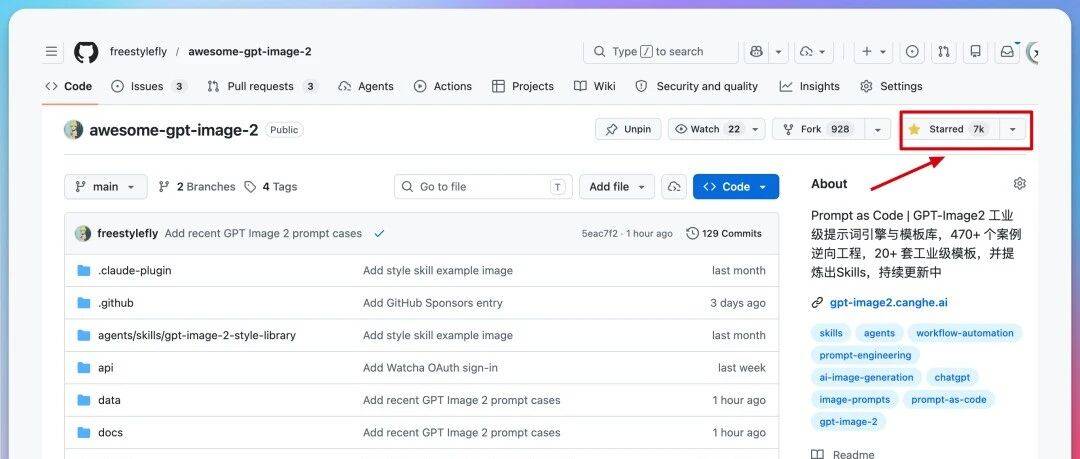This screenshot has height=459, width=1080.
Task: Click the Go to file field
Action: pyautogui.click(x=483, y=187)
